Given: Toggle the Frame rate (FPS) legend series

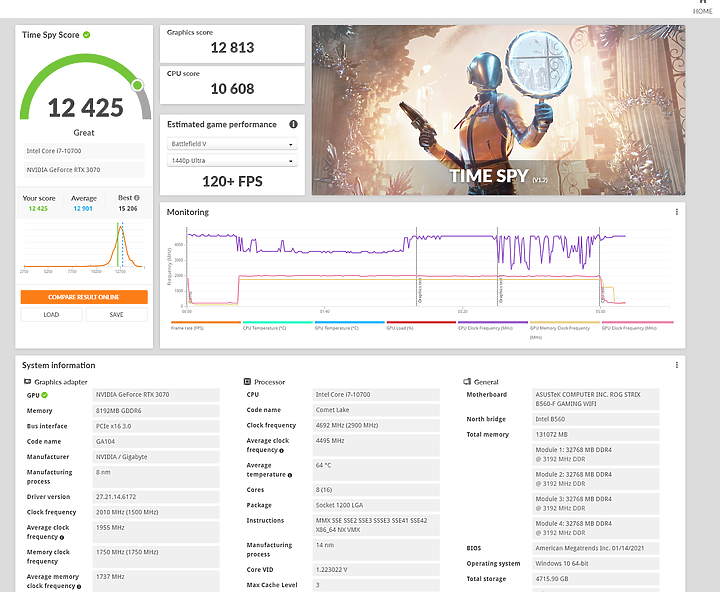Looking at the screenshot, I should coord(206,325).
